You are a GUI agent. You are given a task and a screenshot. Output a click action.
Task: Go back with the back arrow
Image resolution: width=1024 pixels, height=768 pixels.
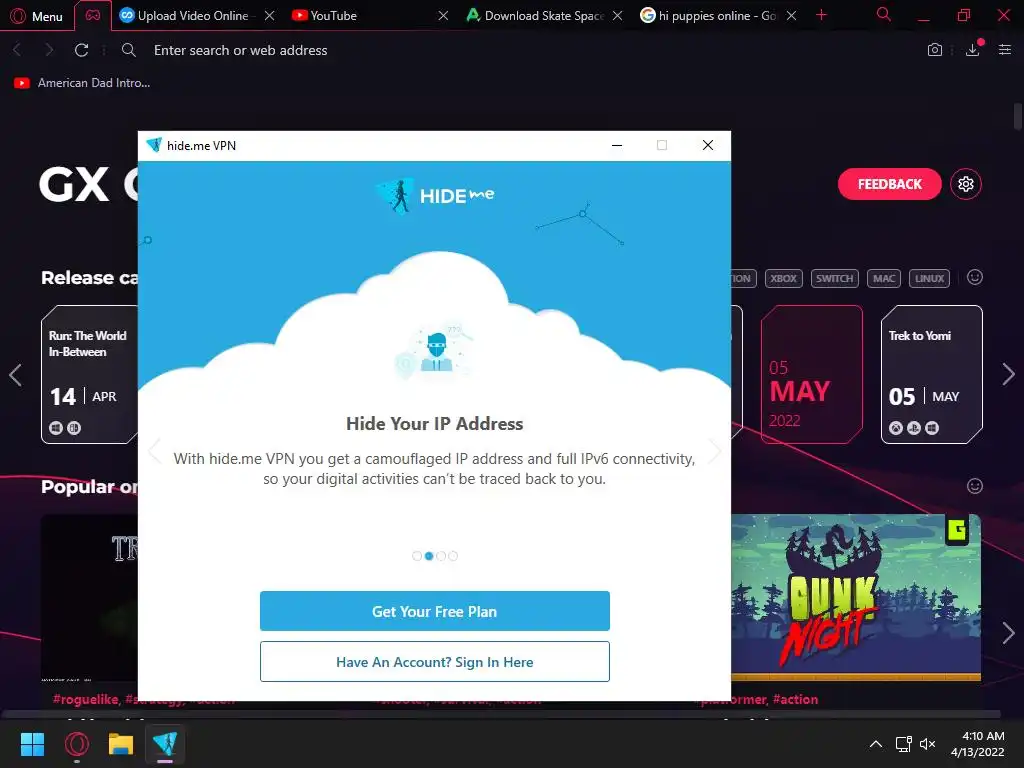click(x=17, y=50)
